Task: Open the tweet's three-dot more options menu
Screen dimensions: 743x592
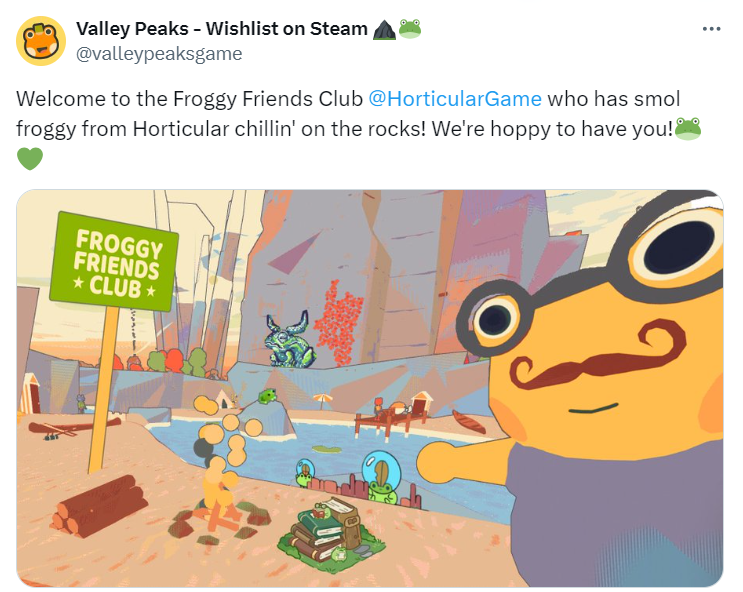Action: tap(711, 29)
